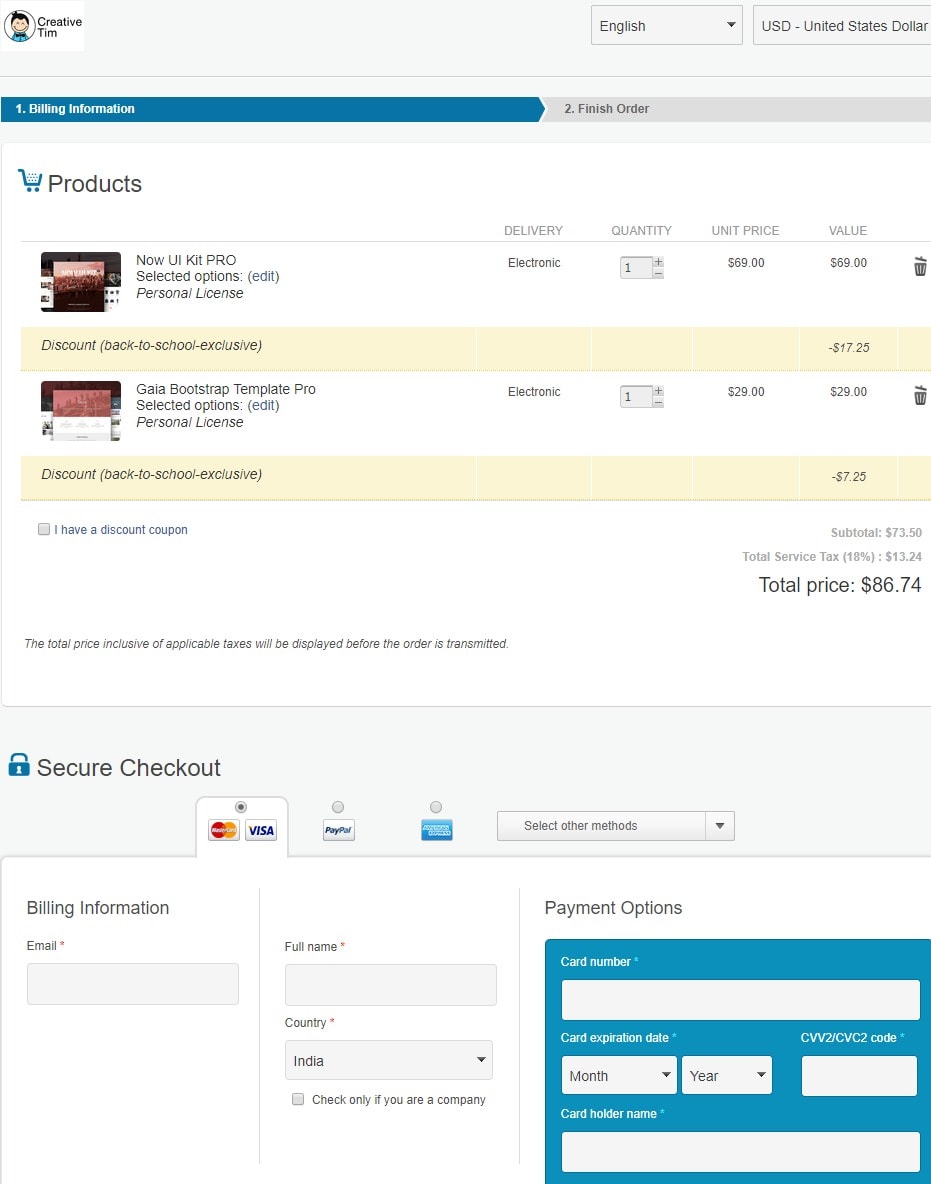Delete Now UI Kit PRO from cart
The height and width of the screenshot is (1184, 931).
(920, 267)
